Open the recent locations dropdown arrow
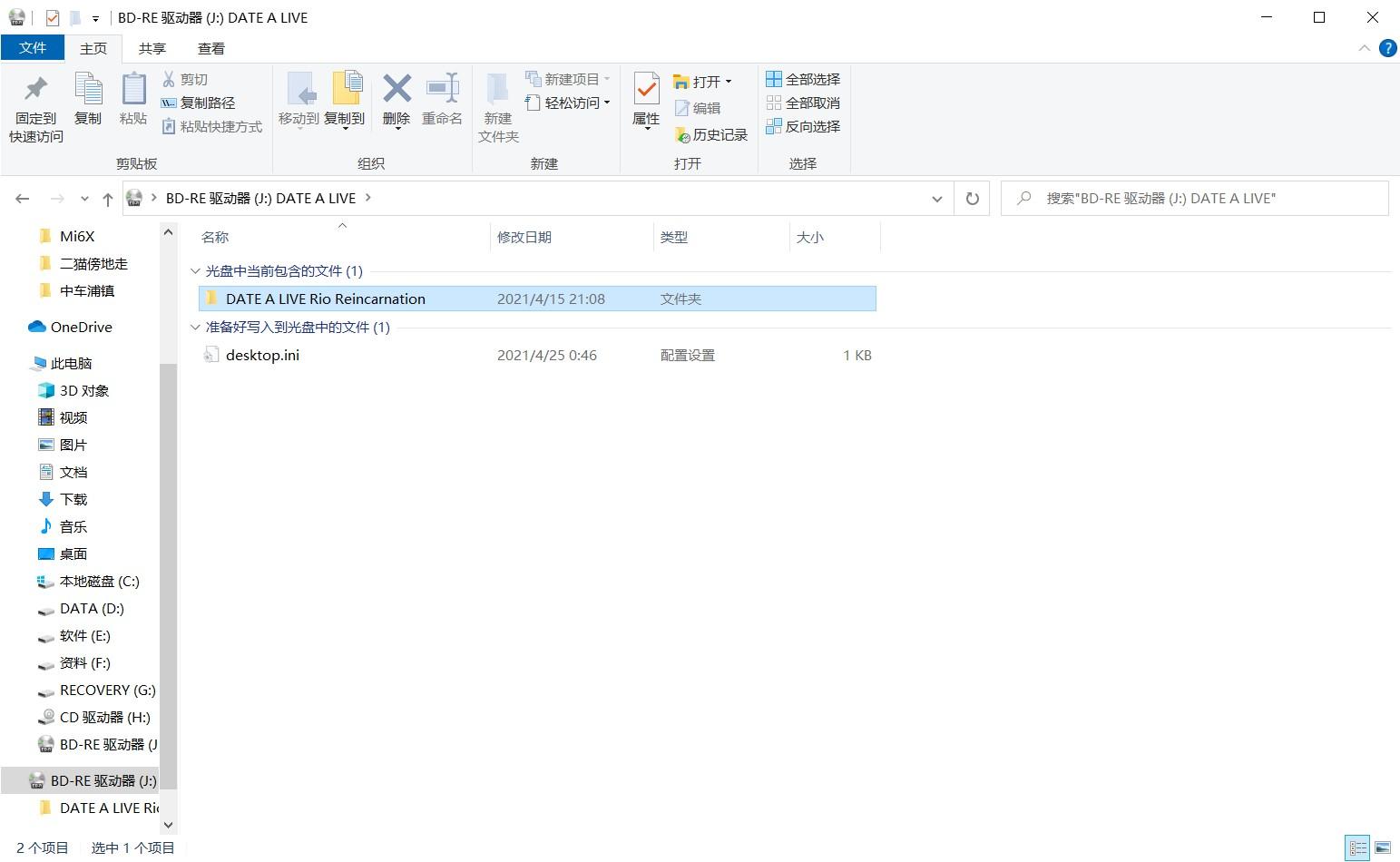Viewport: 1400px width, 862px height. coord(84,199)
